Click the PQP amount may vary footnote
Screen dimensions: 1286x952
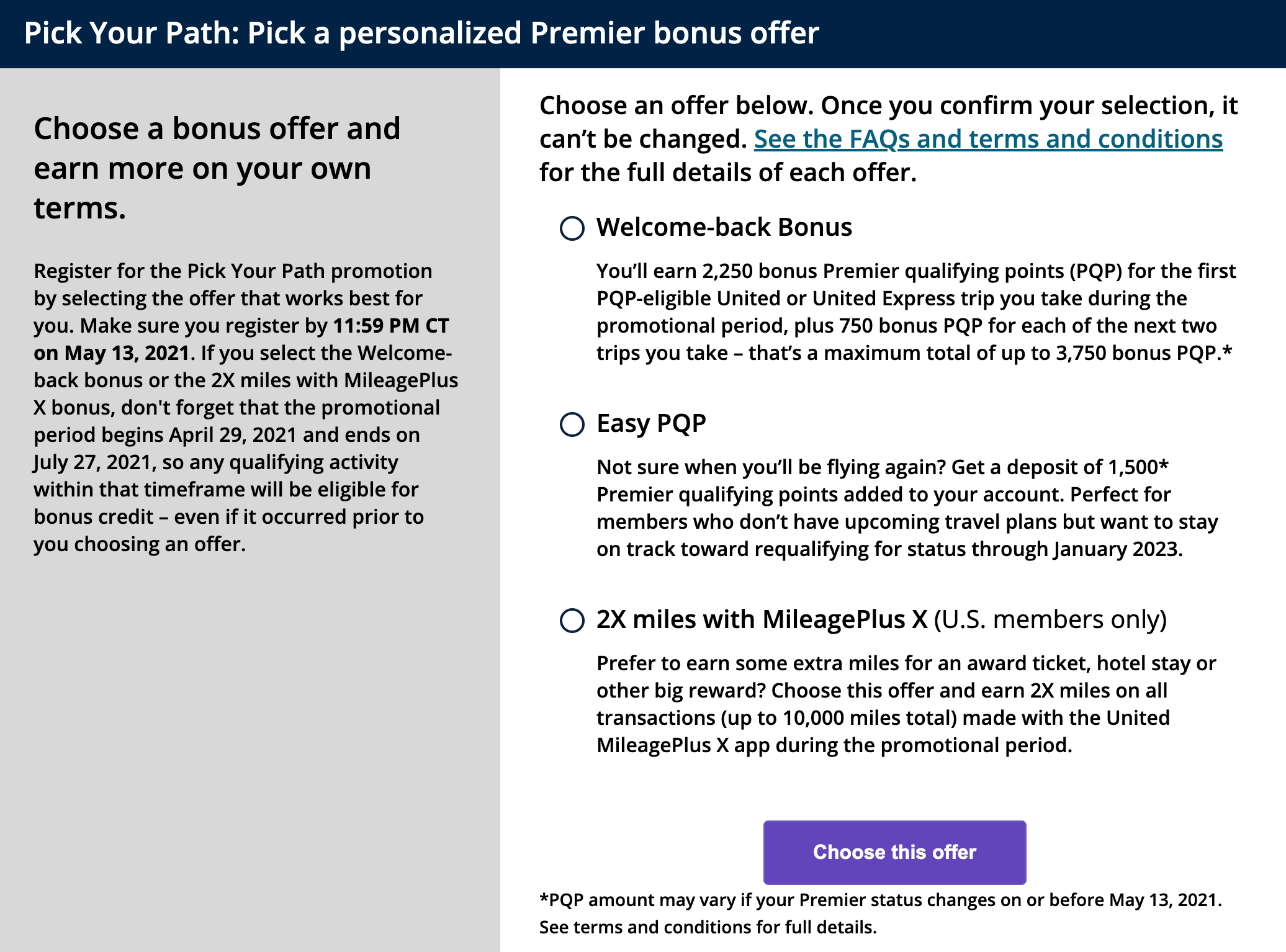(x=880, y=900)
